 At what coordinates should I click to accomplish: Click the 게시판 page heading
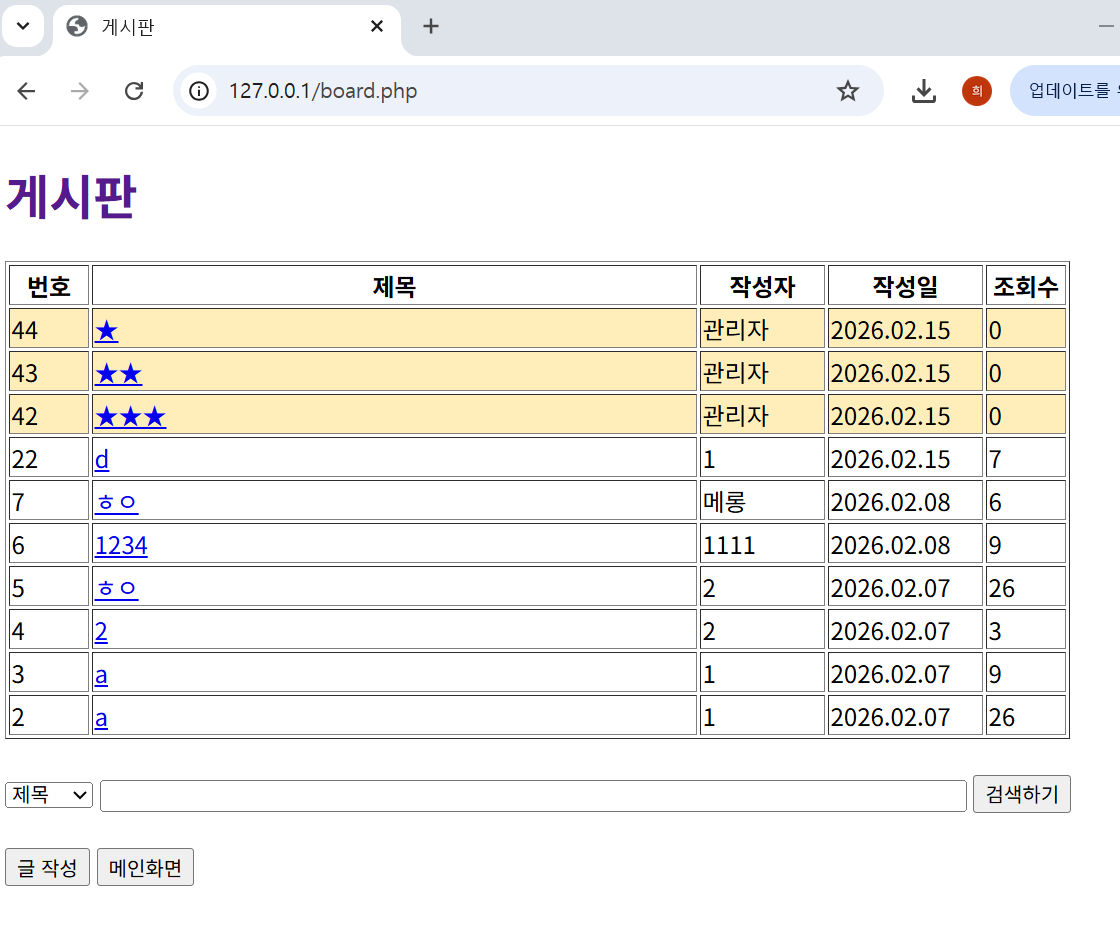[71, 196]
